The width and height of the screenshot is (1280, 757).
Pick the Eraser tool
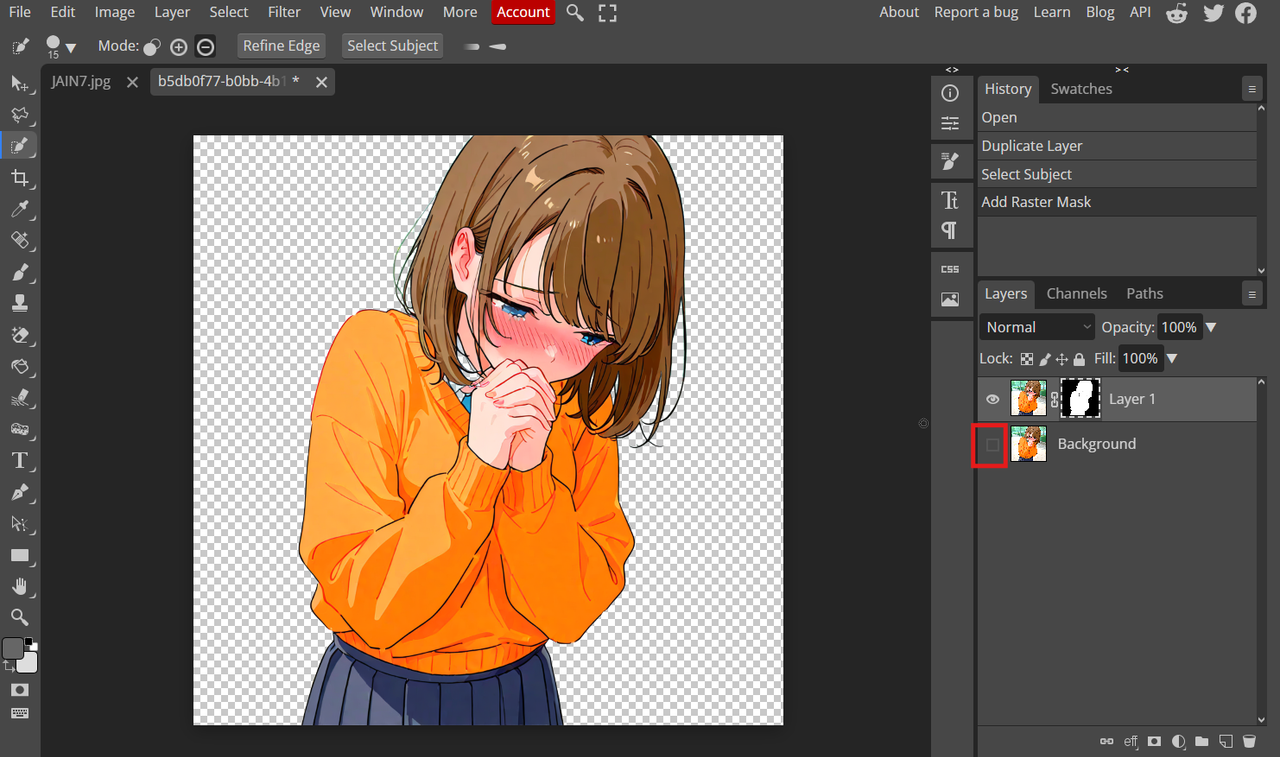[x=19, y=335]
